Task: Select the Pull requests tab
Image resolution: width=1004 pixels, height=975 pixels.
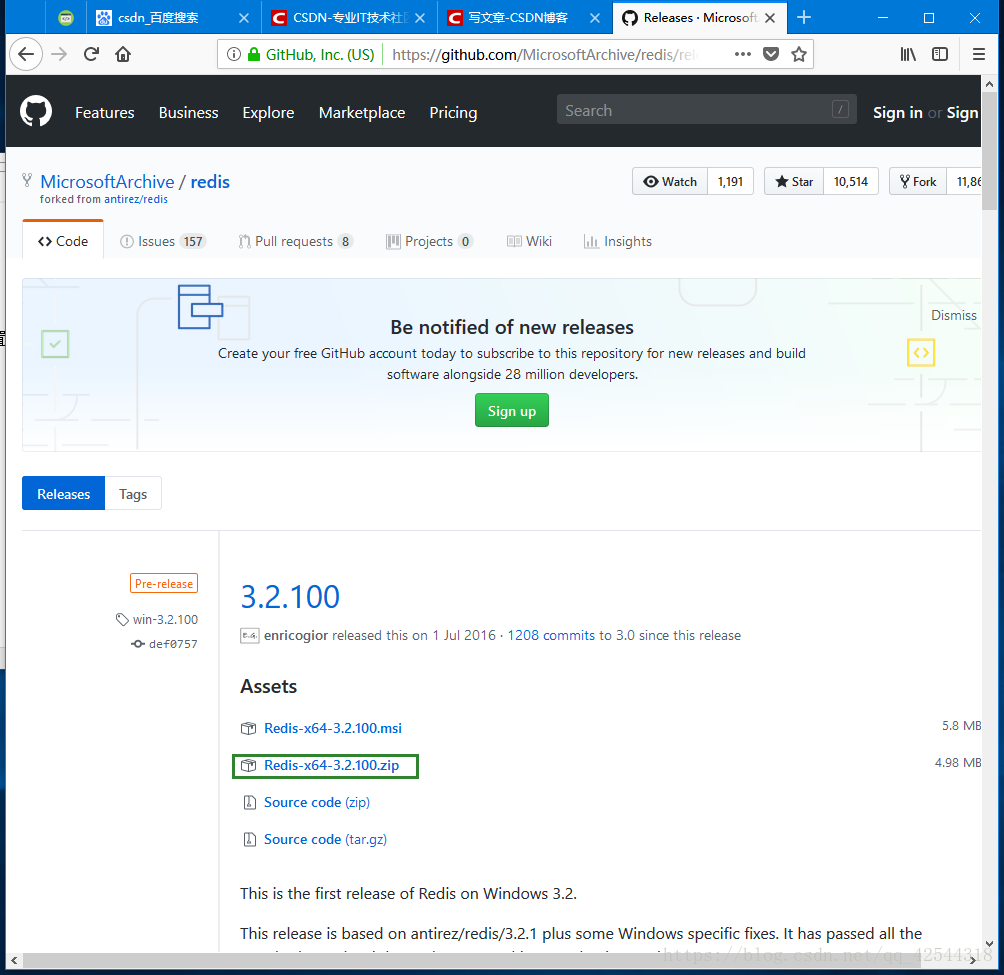Action: click(x=295, y=241)
